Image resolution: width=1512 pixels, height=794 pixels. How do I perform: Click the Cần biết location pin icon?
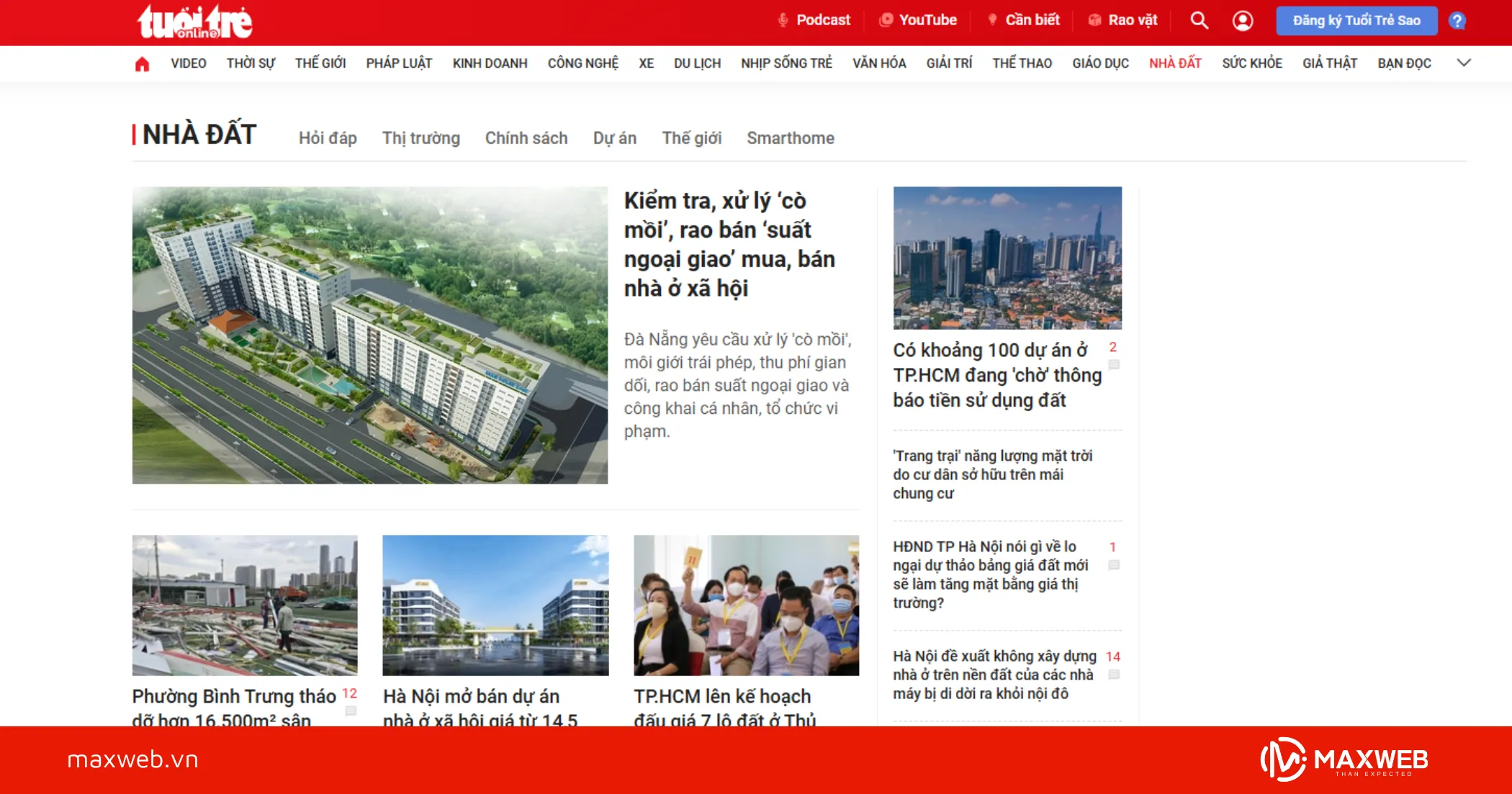point(991,19)
